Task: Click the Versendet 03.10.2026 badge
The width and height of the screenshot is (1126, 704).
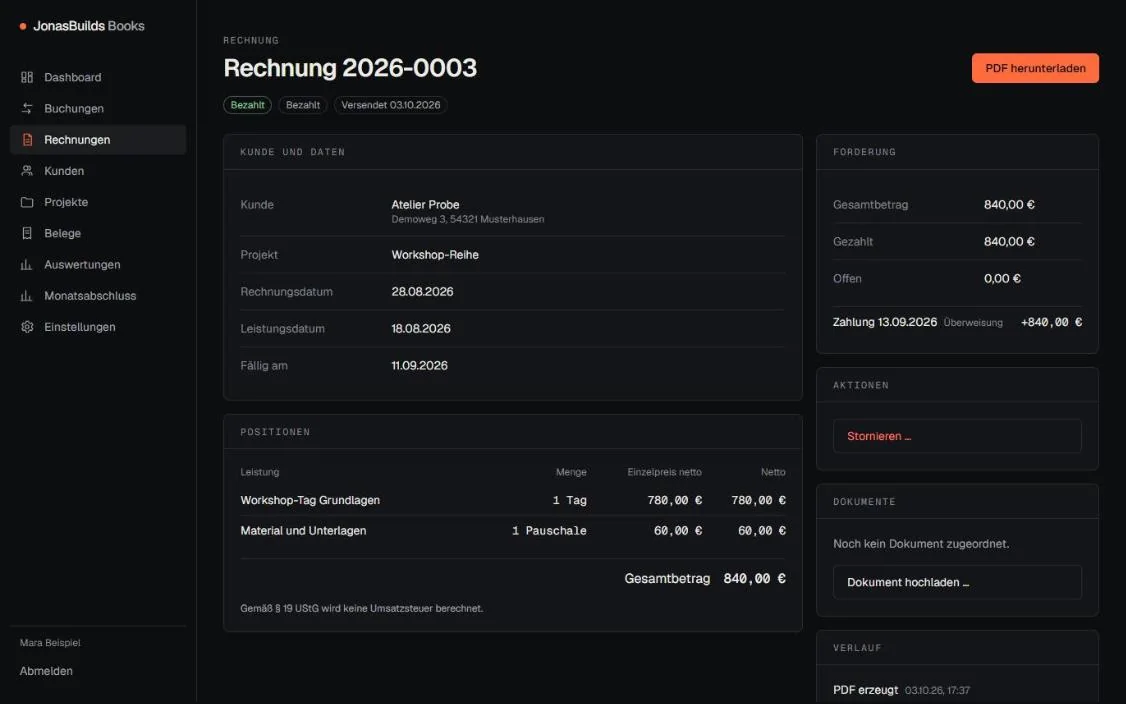Action: click(x=391, y=105)
